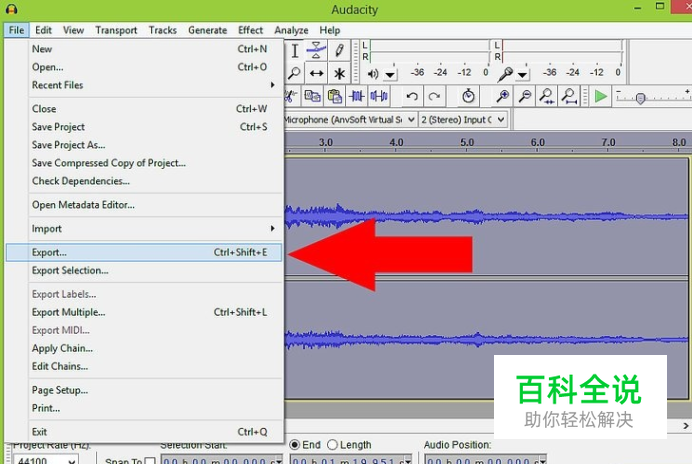Open the Transport menu

[x=116, y=30]
